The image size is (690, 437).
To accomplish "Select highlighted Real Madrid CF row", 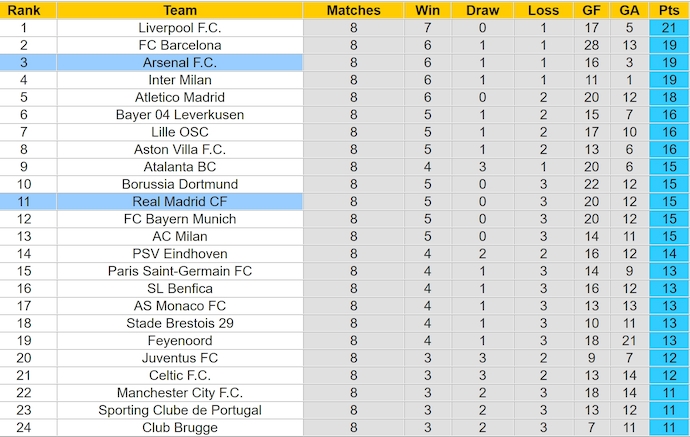I will click(x=180, y=201).
